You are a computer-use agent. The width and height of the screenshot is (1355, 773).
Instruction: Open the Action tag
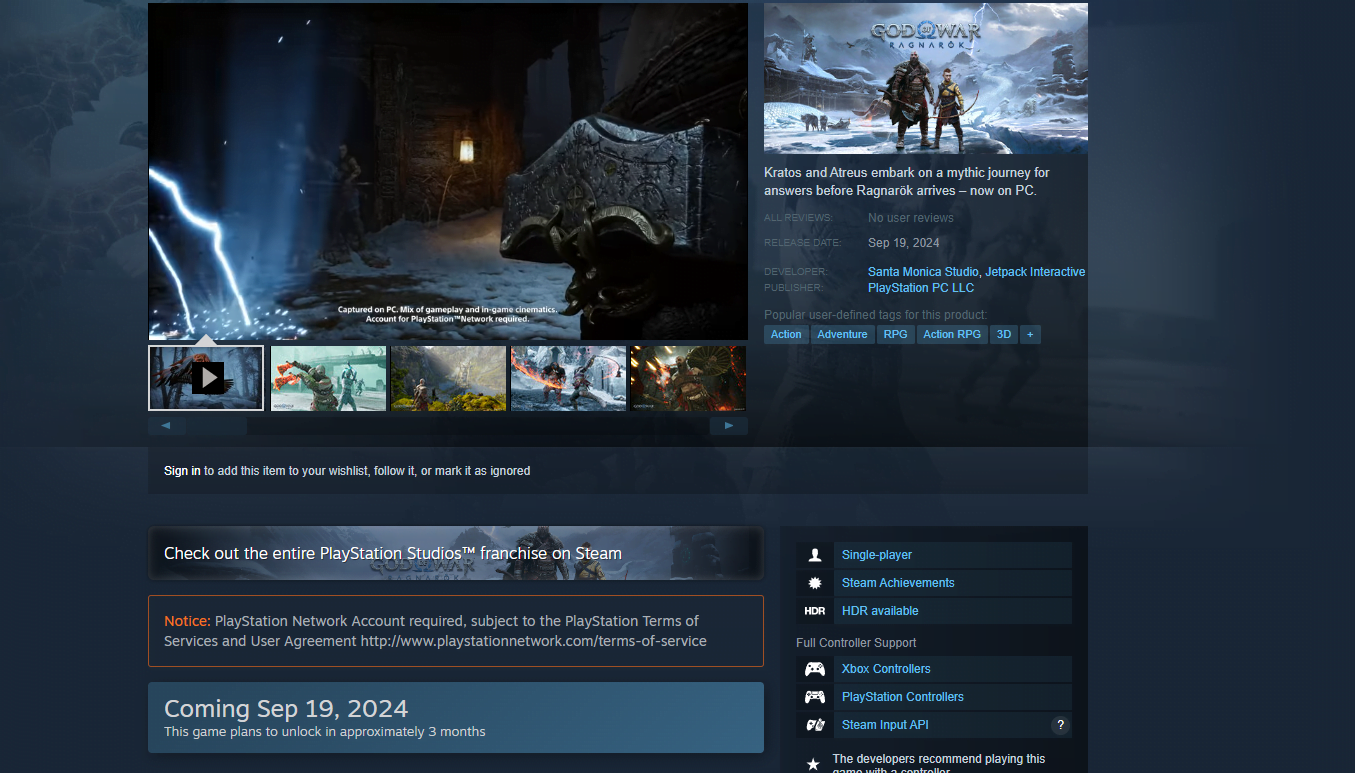click(786, 334)
